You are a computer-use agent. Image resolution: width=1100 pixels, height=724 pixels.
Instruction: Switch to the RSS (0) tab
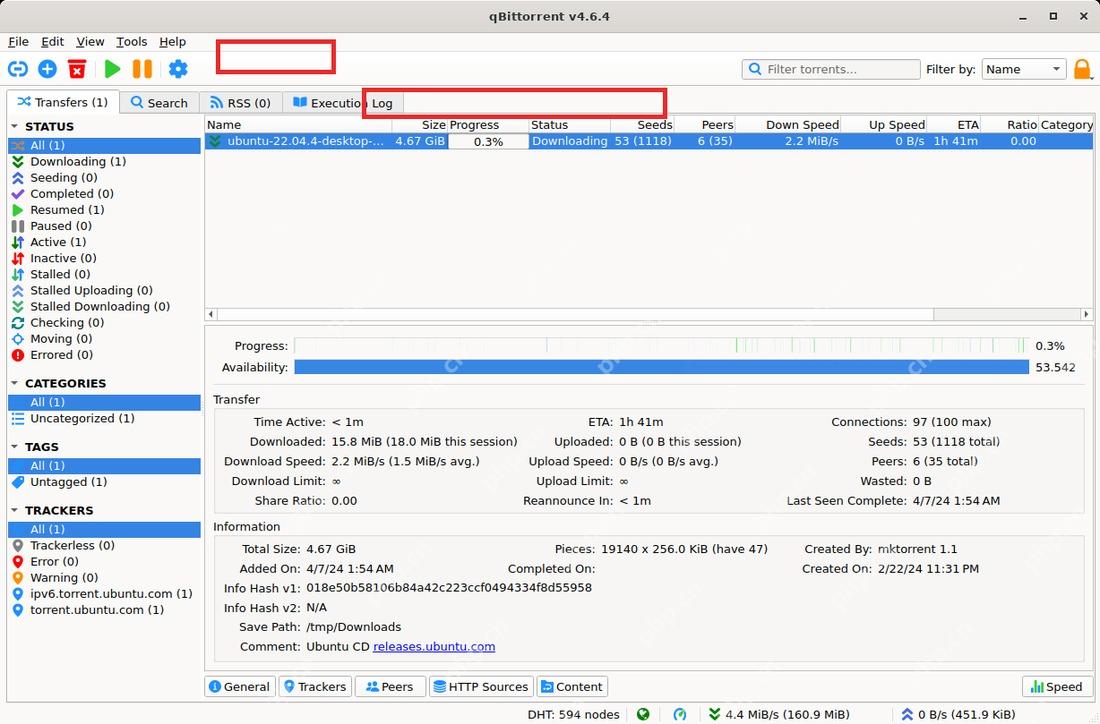241,103
